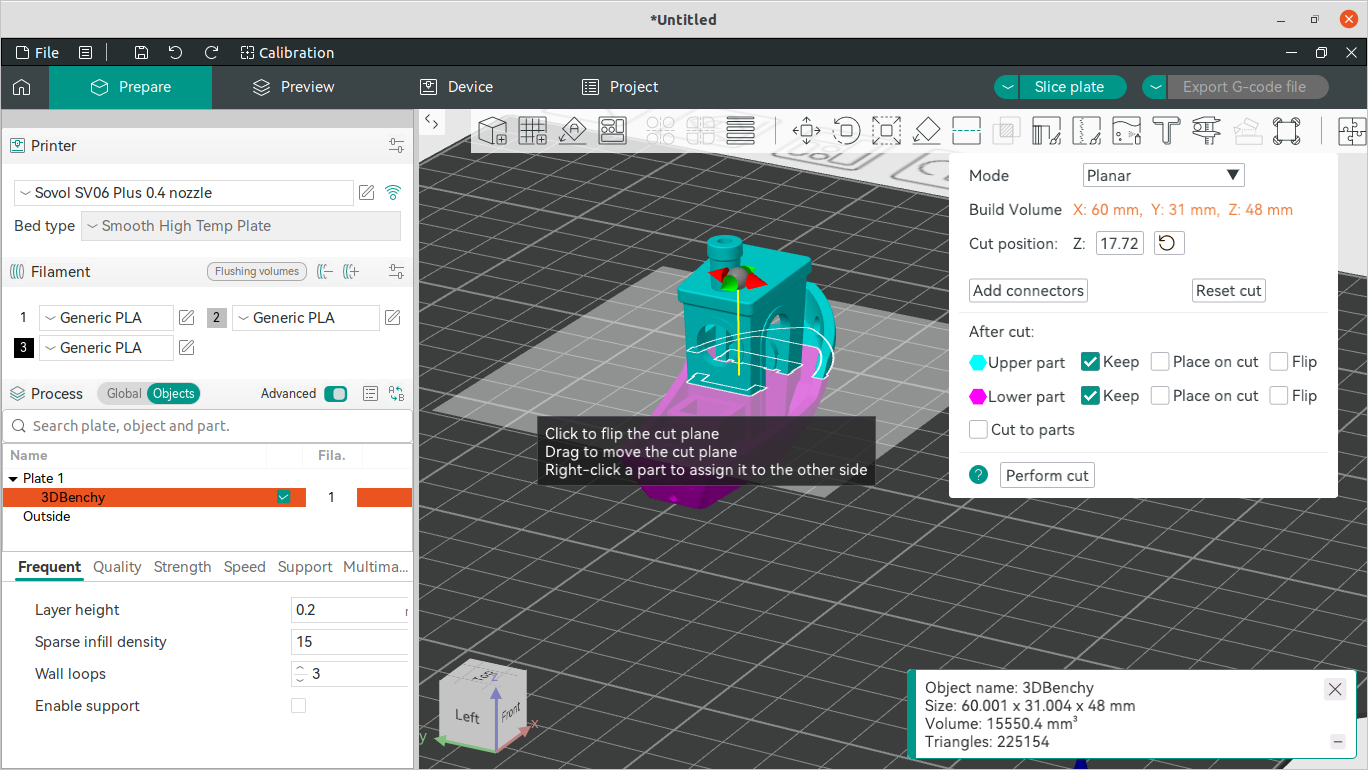Collapse the Plate 1 tree node

13,479
